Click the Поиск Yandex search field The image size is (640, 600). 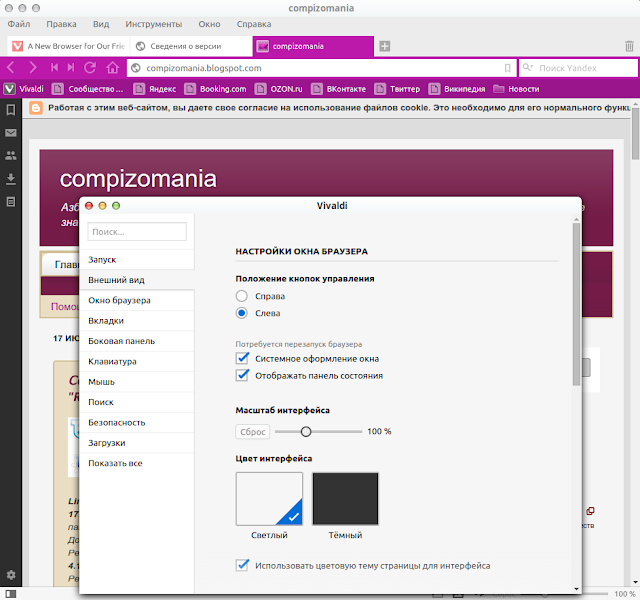pos(578,68)
